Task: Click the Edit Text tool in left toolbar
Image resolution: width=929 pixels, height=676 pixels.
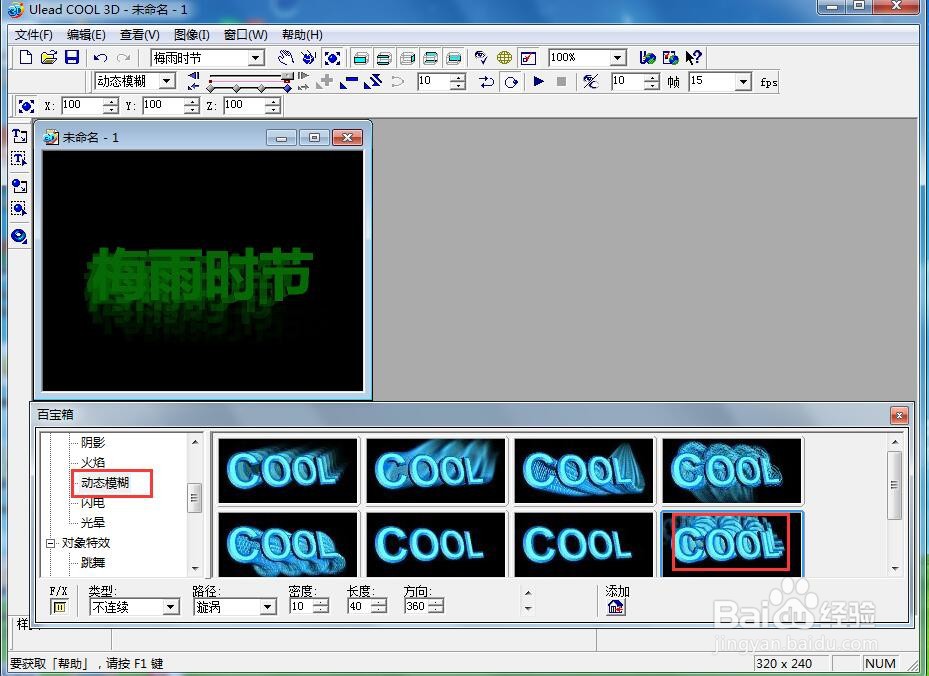Action: [19, 159]
